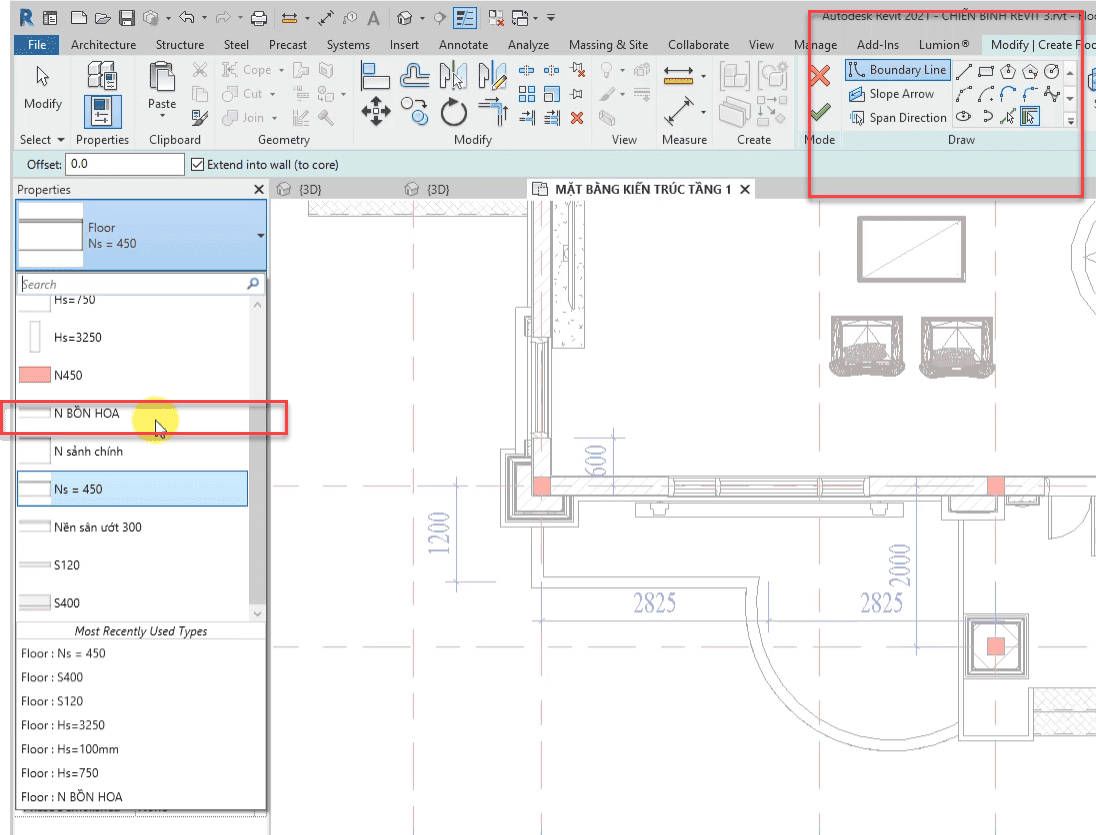This screenshot has height=835, width=1096.
Task: Open the Switch Windows dropdown arrow
Action: 535,18
